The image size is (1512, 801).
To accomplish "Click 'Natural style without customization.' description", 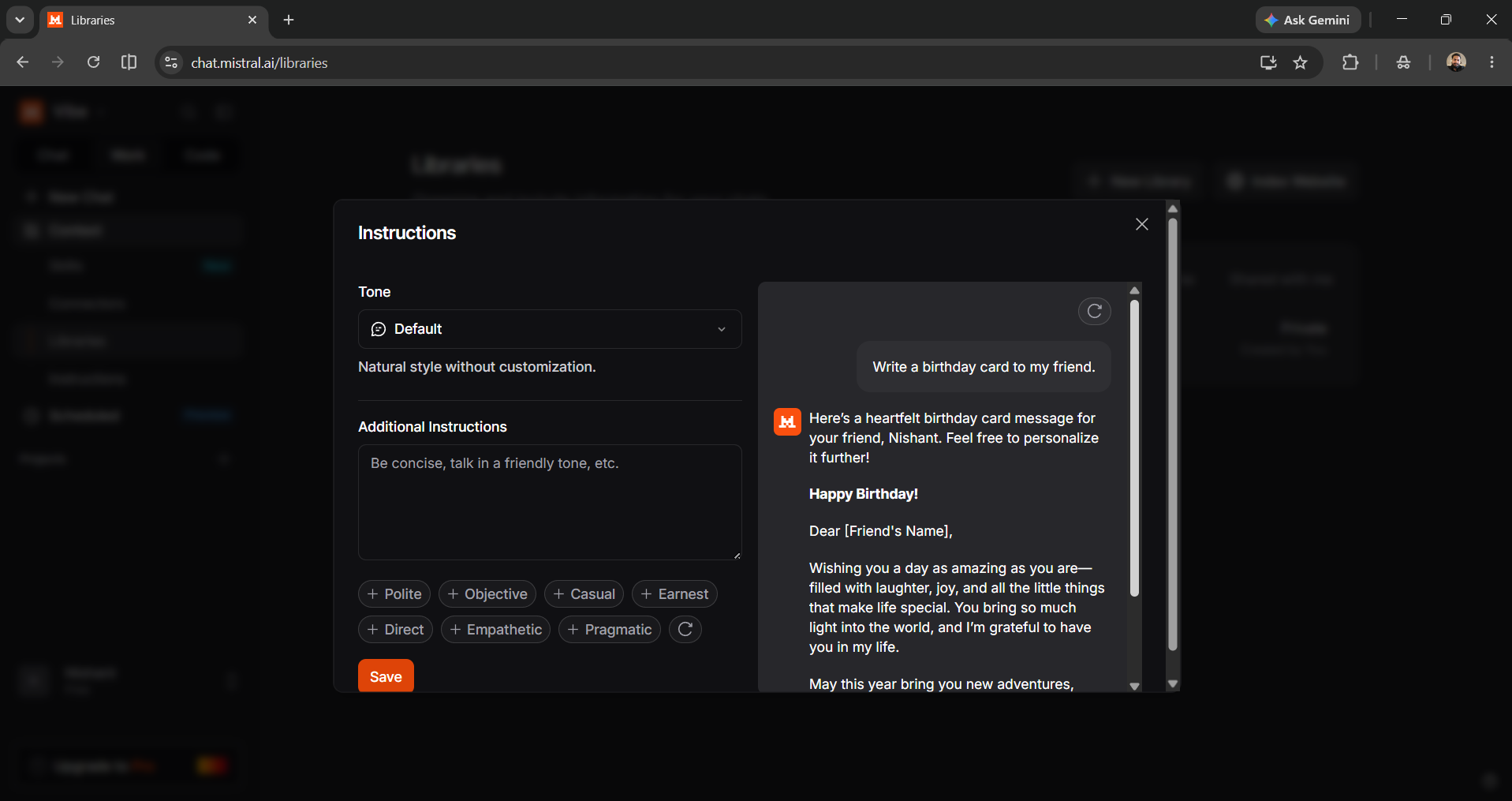I will coord(476,367).
